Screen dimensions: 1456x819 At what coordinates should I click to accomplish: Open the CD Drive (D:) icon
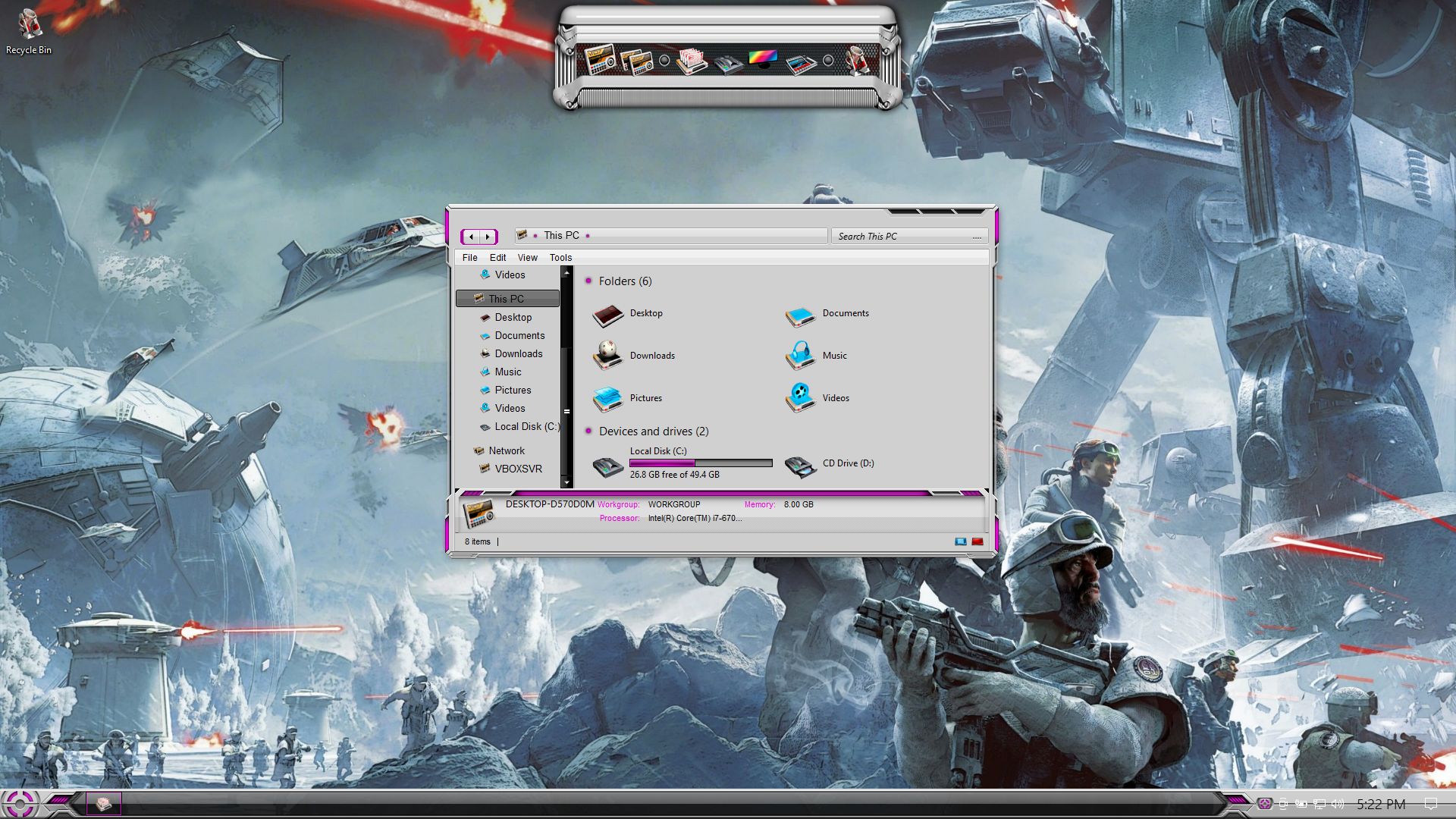point(800,465)
